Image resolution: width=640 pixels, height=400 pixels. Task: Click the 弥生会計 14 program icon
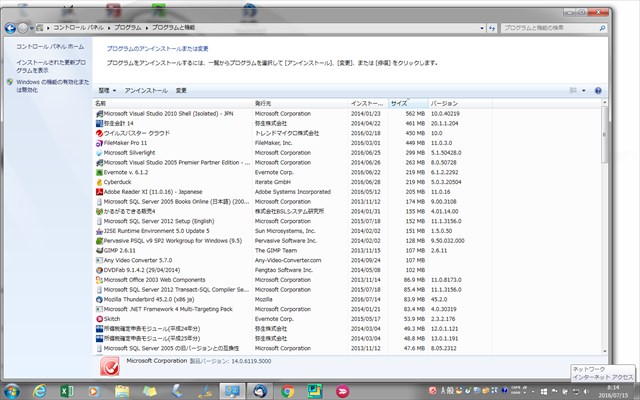99,123
